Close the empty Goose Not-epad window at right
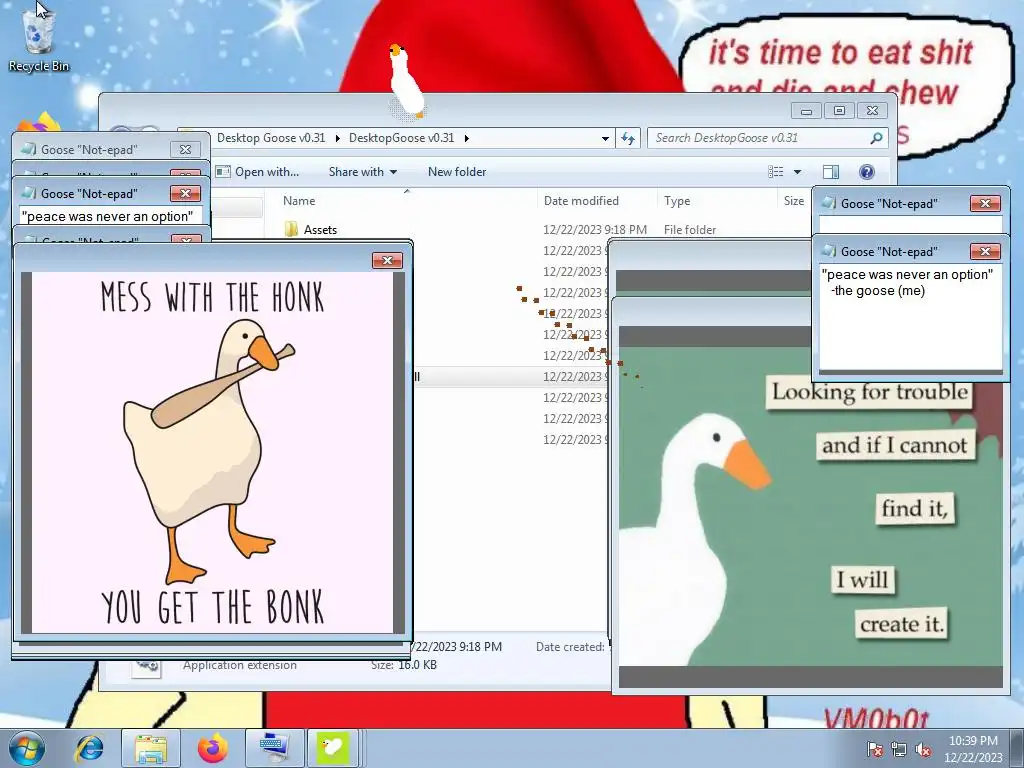The image size is (1024, 768). pyautogui.click(x=985, y=204)
